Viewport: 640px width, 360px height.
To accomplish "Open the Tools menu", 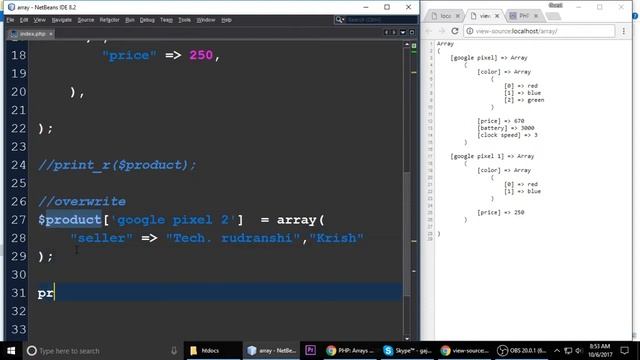I will click(184, 20).
